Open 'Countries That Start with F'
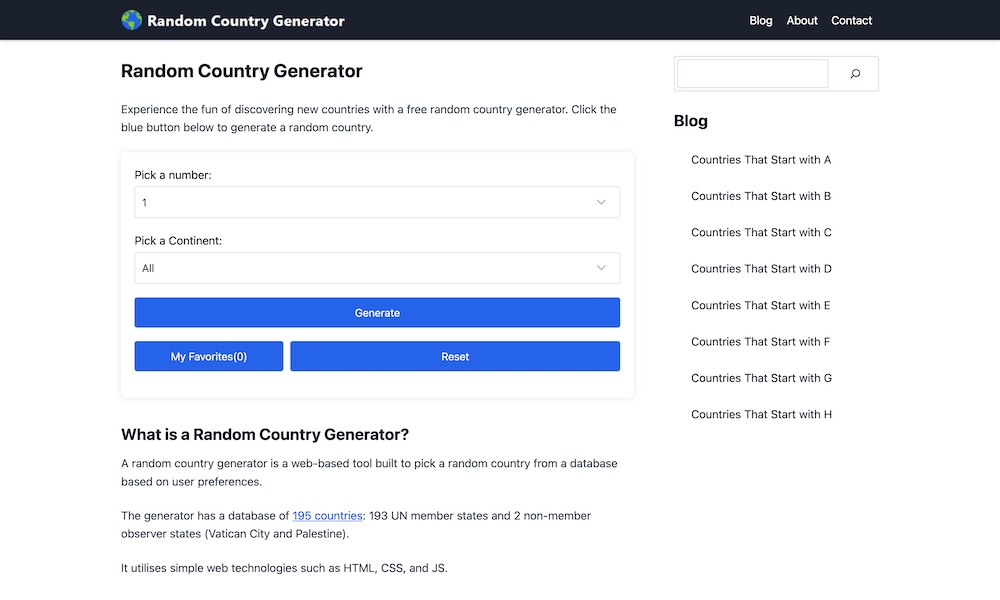The width and height of the screenshot is (1000, 600). tap(761, 341)
